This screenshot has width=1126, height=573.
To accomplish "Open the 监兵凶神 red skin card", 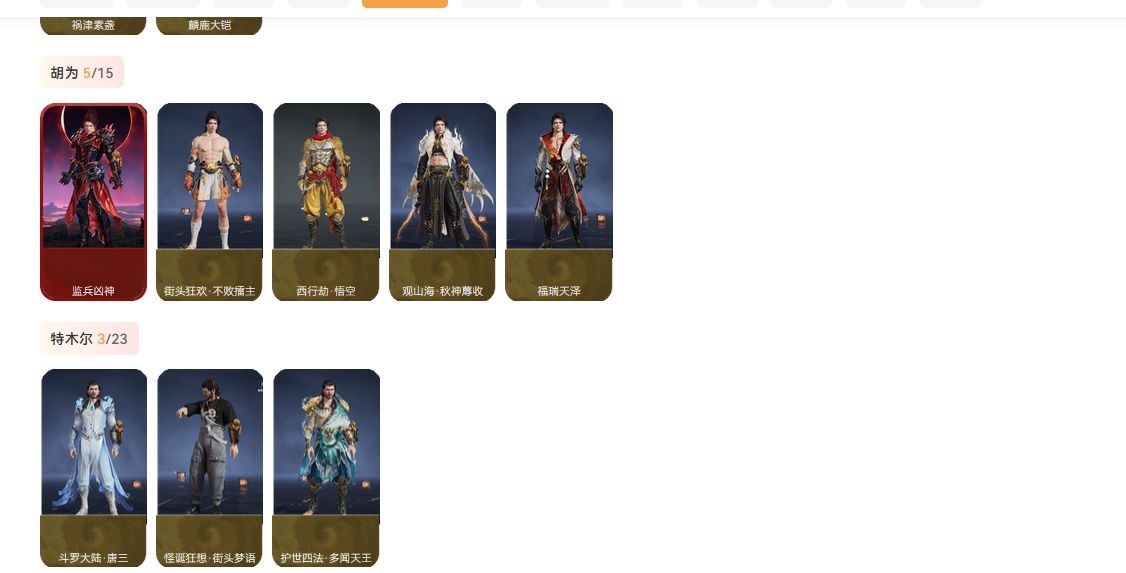I will click(x=93, y=202).
